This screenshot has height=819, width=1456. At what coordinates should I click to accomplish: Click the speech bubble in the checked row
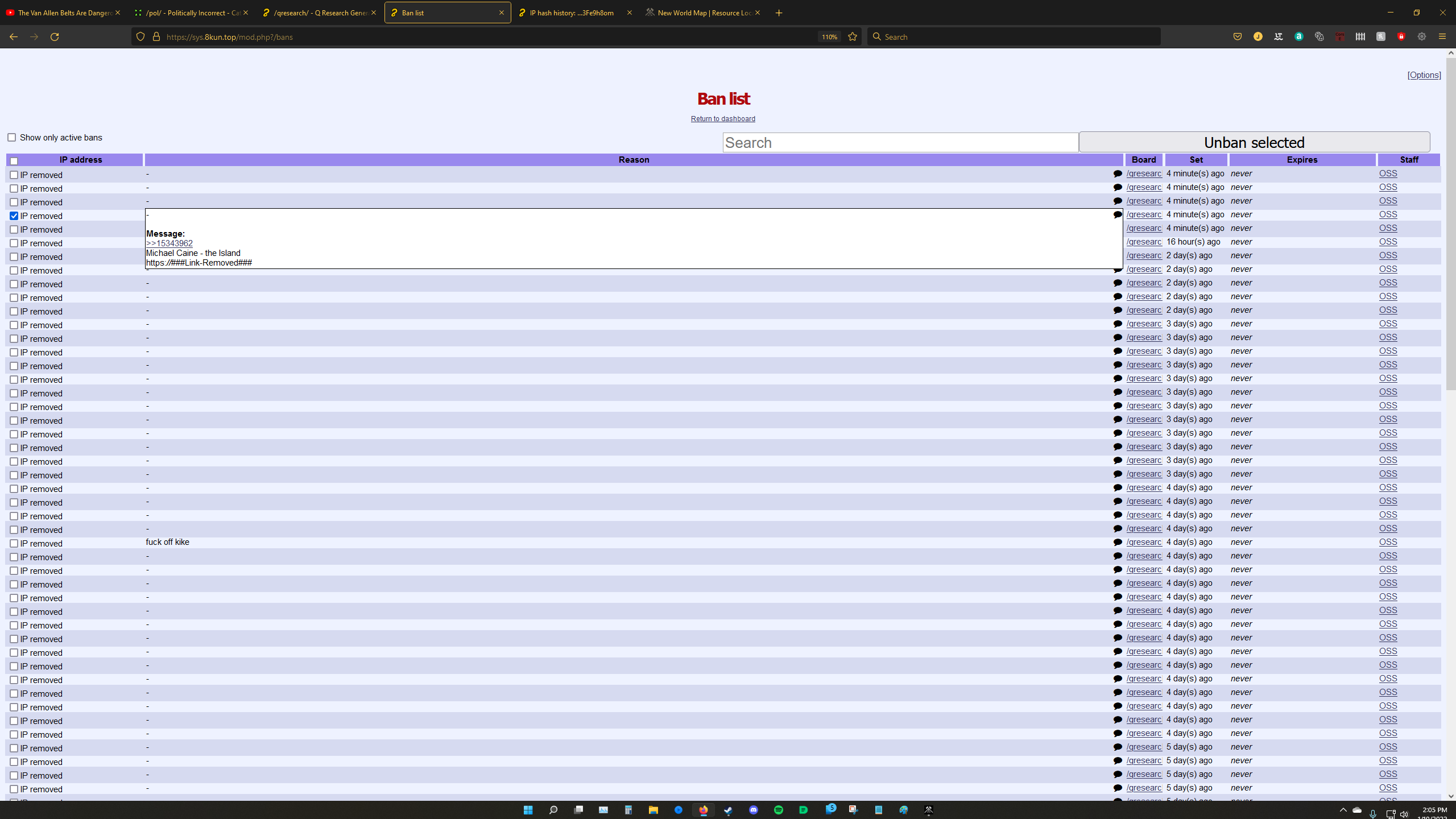pos(1118,215)
